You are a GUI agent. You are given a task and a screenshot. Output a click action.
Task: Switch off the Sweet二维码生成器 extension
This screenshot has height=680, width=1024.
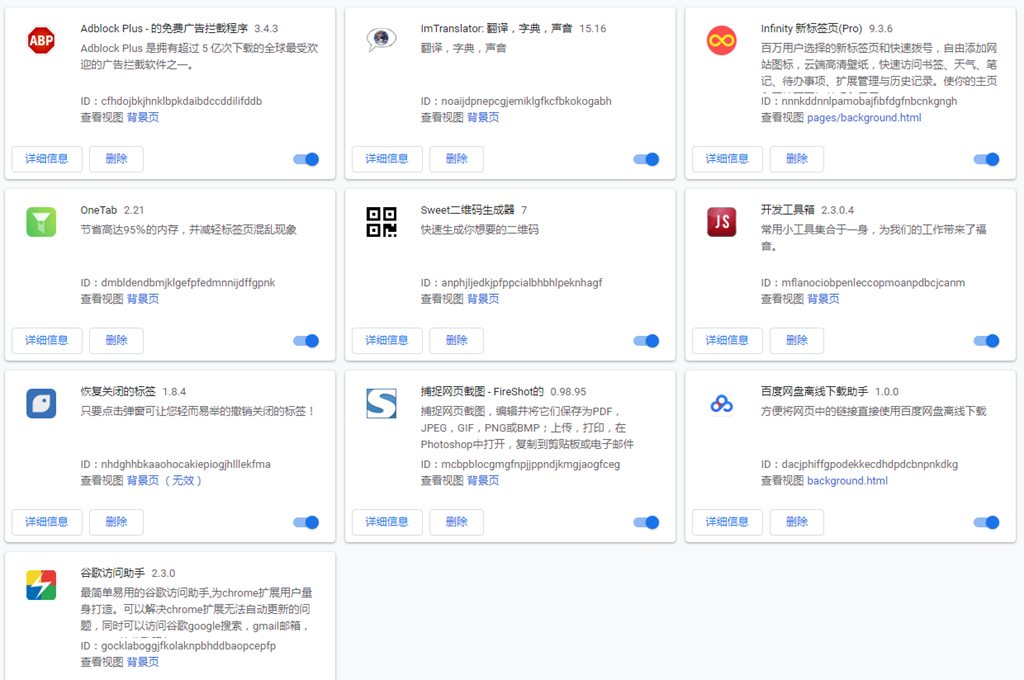647,341
